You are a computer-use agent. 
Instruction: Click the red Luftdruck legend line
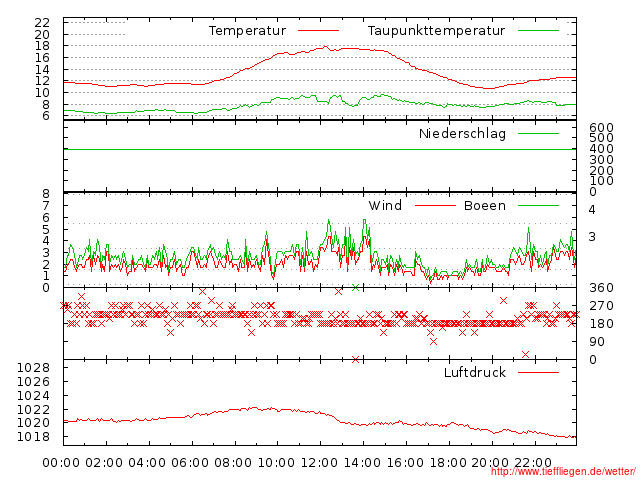(x=538, y=372)
